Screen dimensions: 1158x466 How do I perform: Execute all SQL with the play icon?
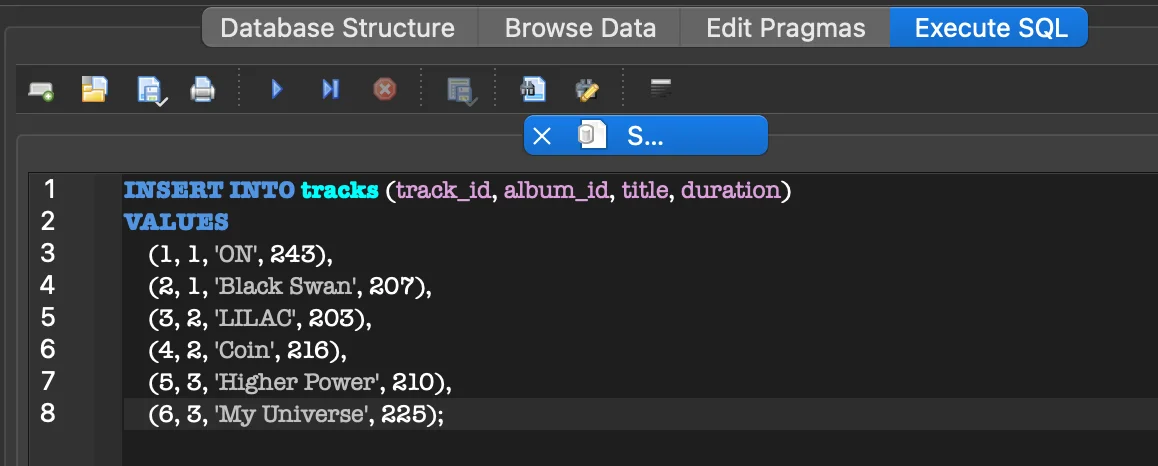(x=277, y=90)
